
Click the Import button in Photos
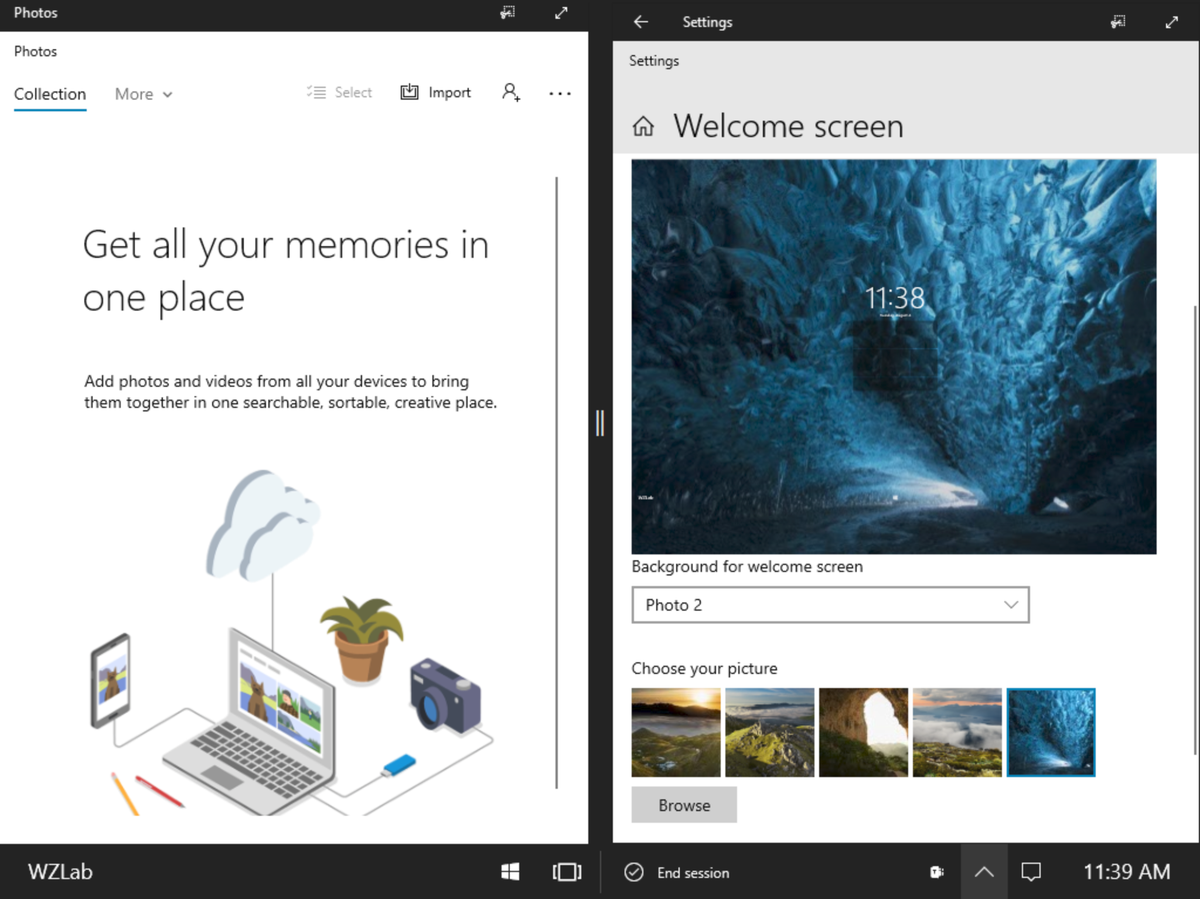[x=436, y=92]
